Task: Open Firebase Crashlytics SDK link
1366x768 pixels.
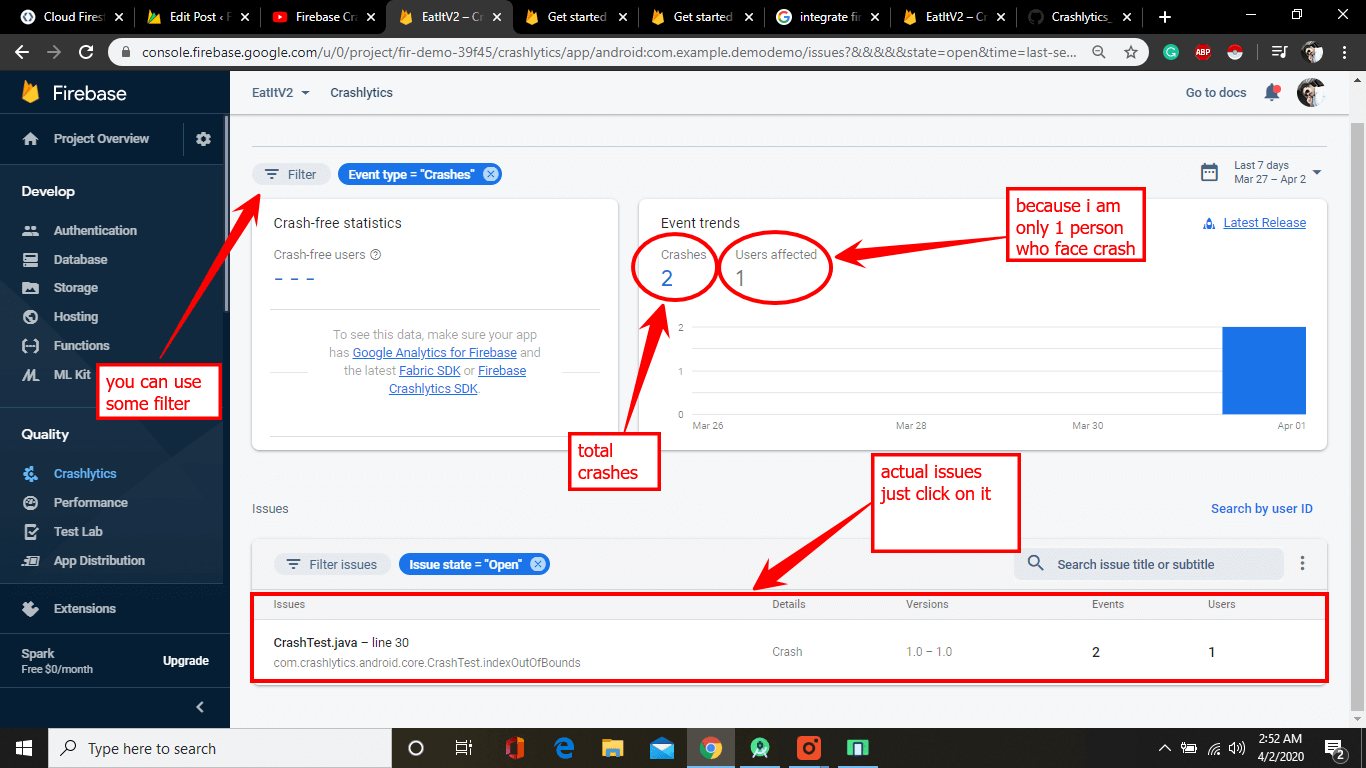Action: 457,380
